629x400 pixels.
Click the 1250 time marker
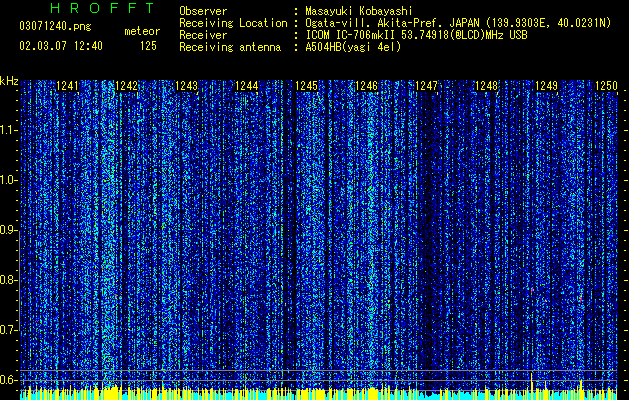click(606, 86)
